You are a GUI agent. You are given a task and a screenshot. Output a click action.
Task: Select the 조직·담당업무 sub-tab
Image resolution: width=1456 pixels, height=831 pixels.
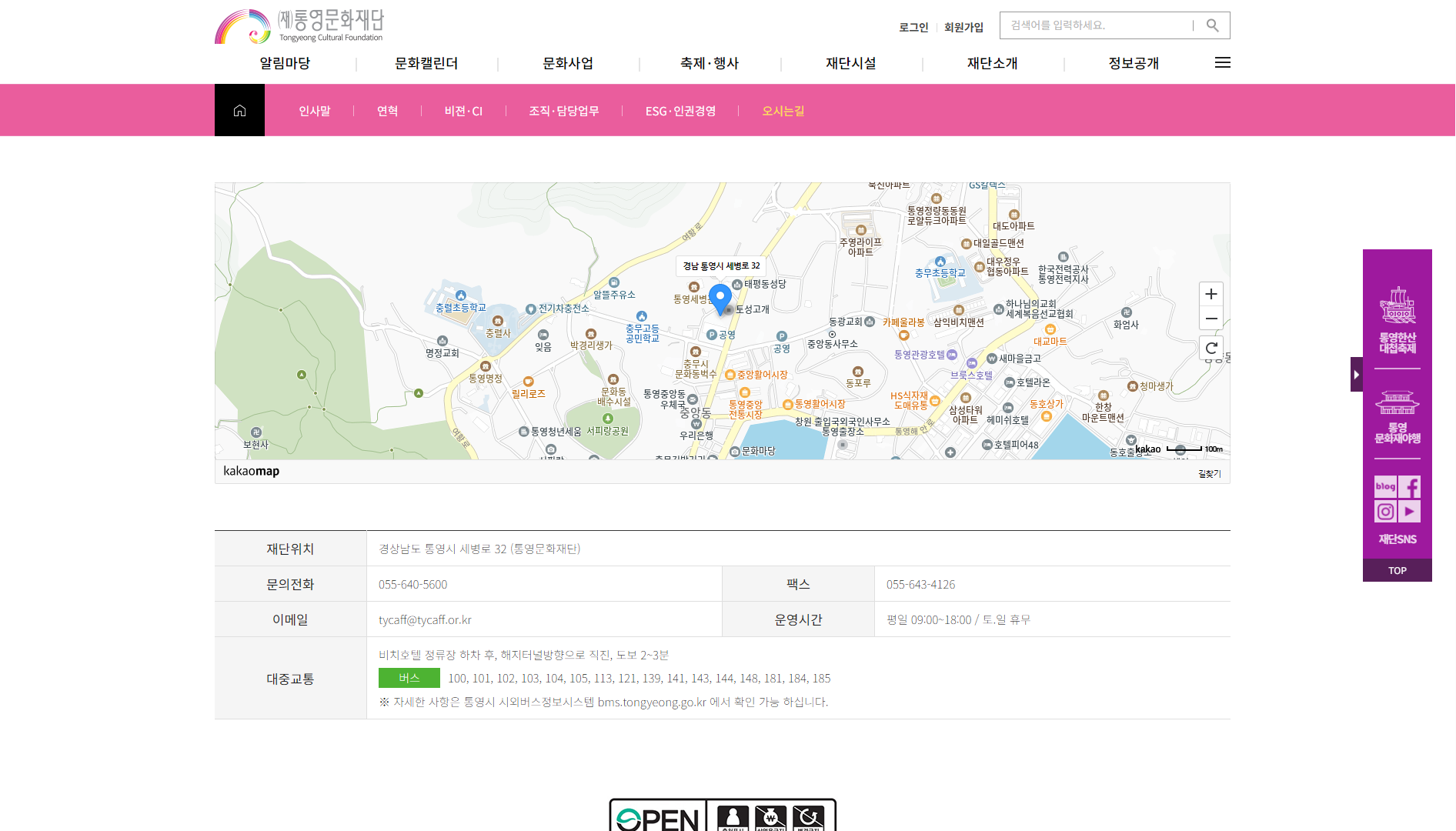point(563,111)
